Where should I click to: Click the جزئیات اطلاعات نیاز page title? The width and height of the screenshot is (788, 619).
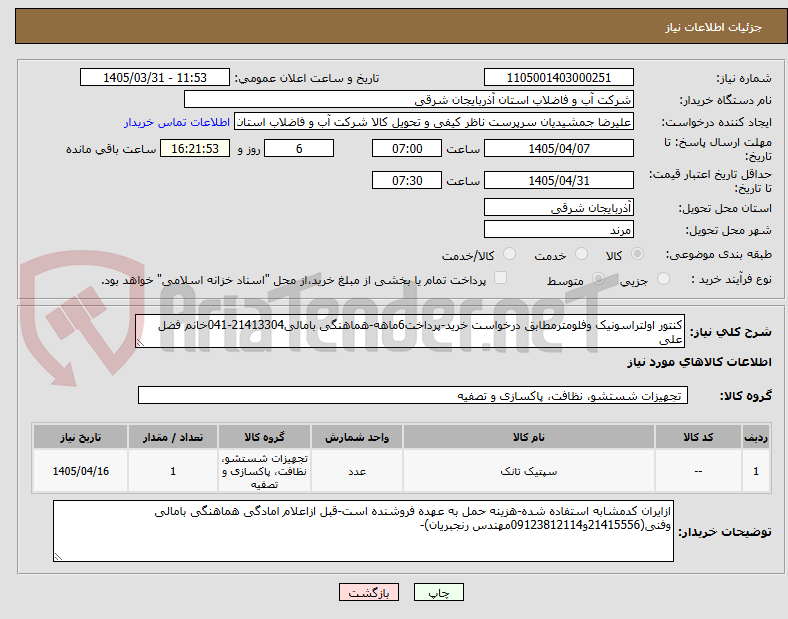714,27
